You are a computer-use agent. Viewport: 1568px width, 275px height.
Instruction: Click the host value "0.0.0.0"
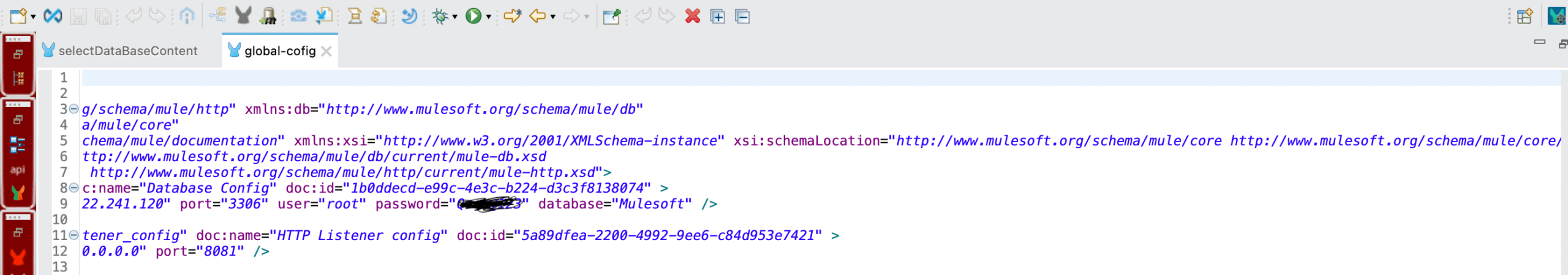pyautogui.click(x=110, y=251)
